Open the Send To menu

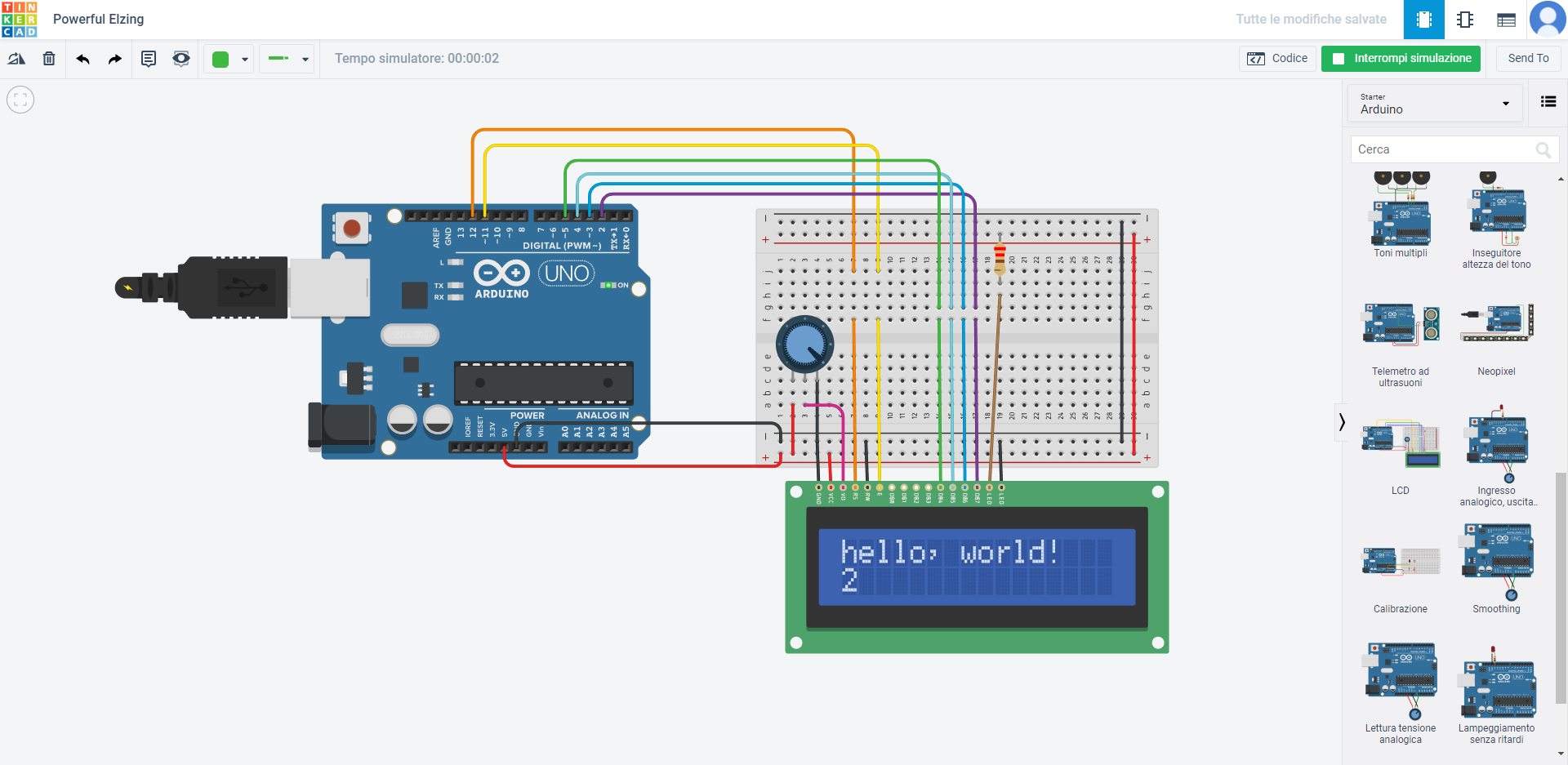click(x=1528, y=59)
